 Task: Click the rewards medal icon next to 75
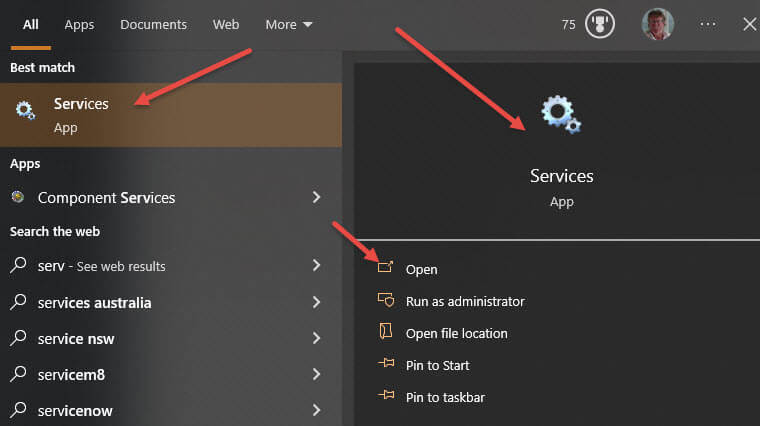point(600,24)
